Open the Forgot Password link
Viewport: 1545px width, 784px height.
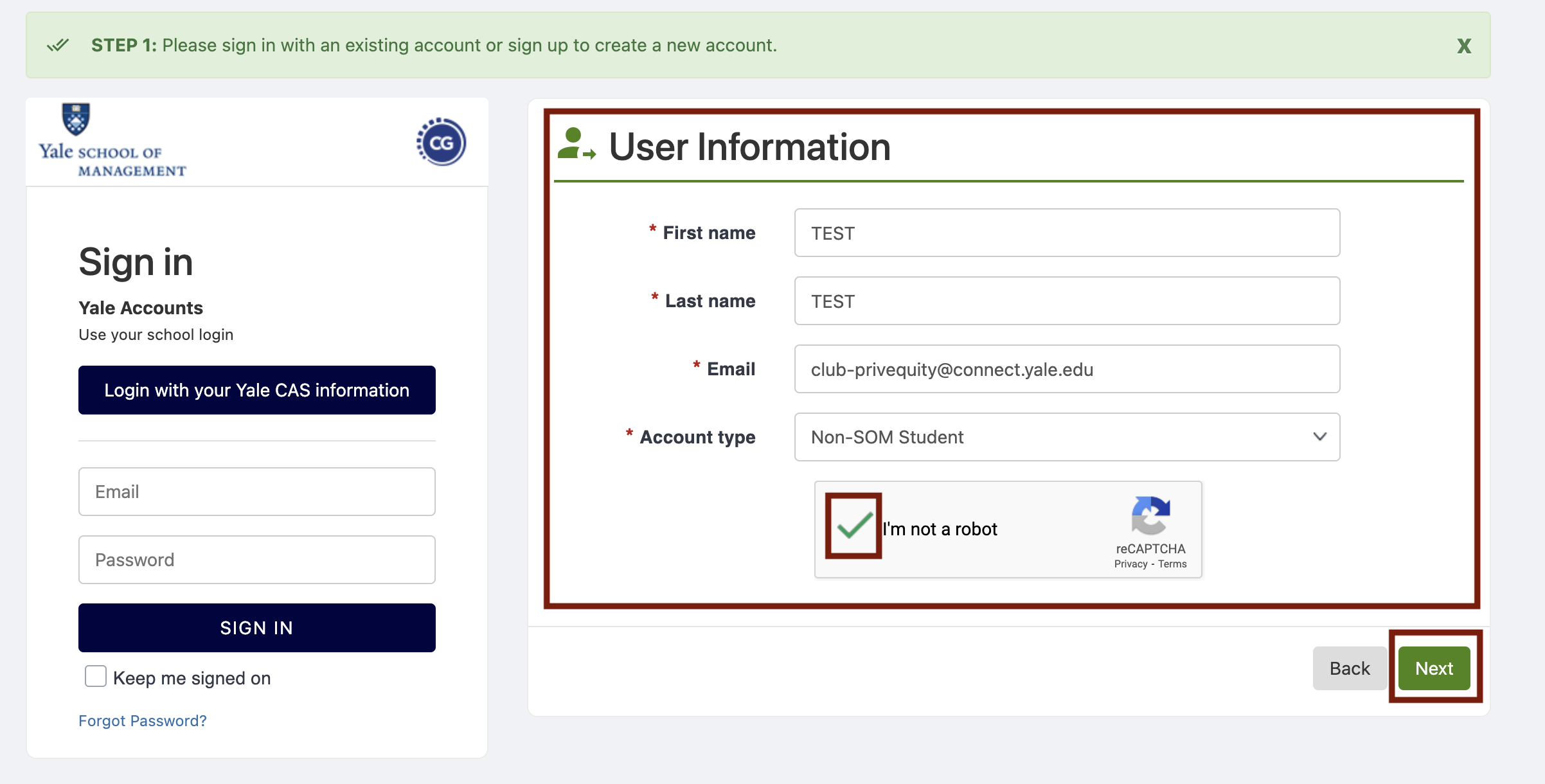pyautogui.click(x=143, y=721)
